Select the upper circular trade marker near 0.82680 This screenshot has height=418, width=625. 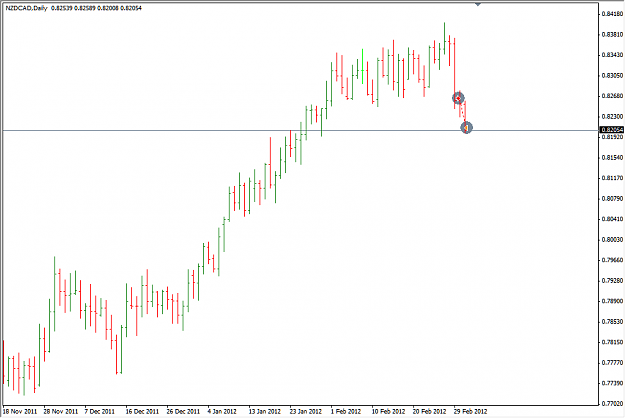click(459, 98)
